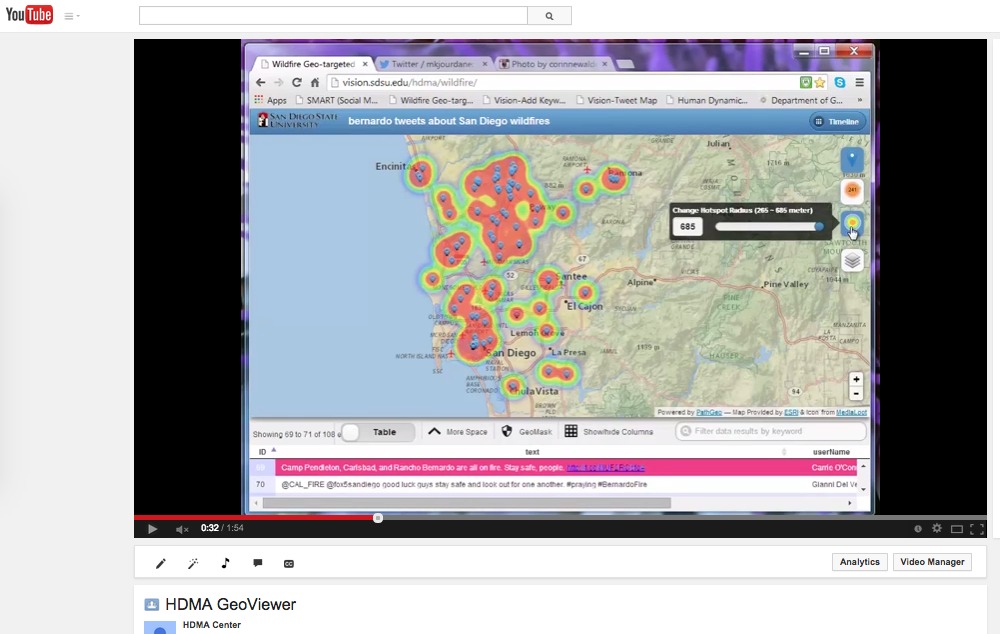
Task: Zoom out the map with minus
Action: [x=856, y=394]
